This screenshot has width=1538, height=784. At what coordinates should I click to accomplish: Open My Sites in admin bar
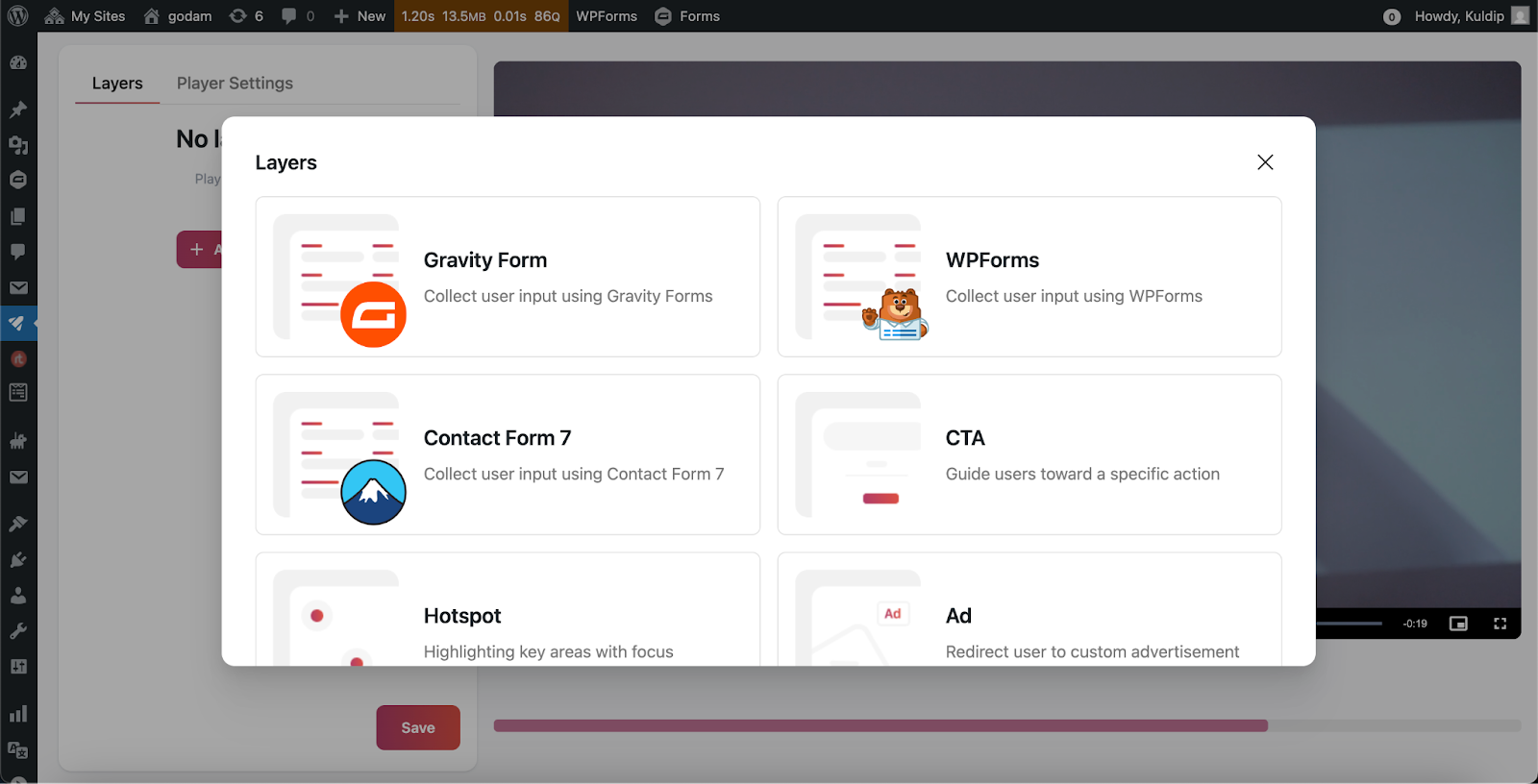coord(86,16)
